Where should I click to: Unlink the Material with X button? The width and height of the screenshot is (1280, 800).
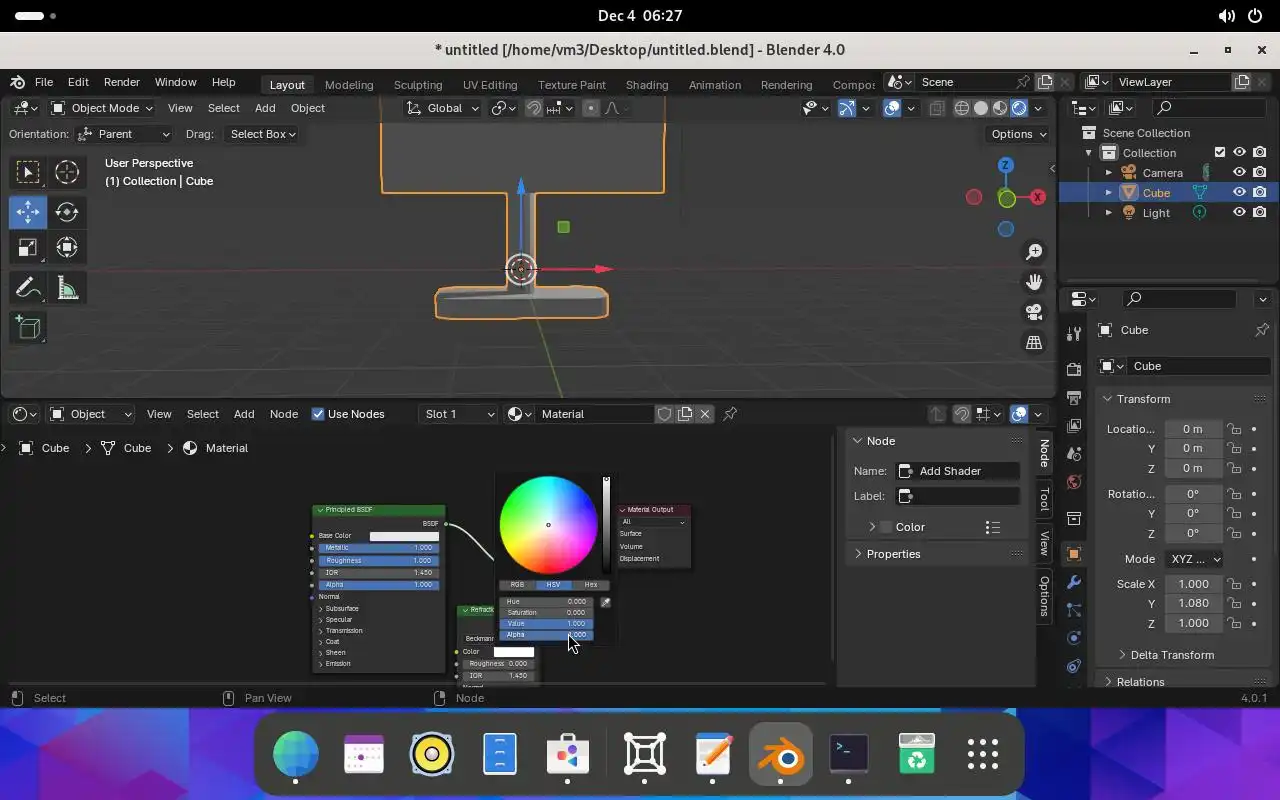tap(705, 414)
